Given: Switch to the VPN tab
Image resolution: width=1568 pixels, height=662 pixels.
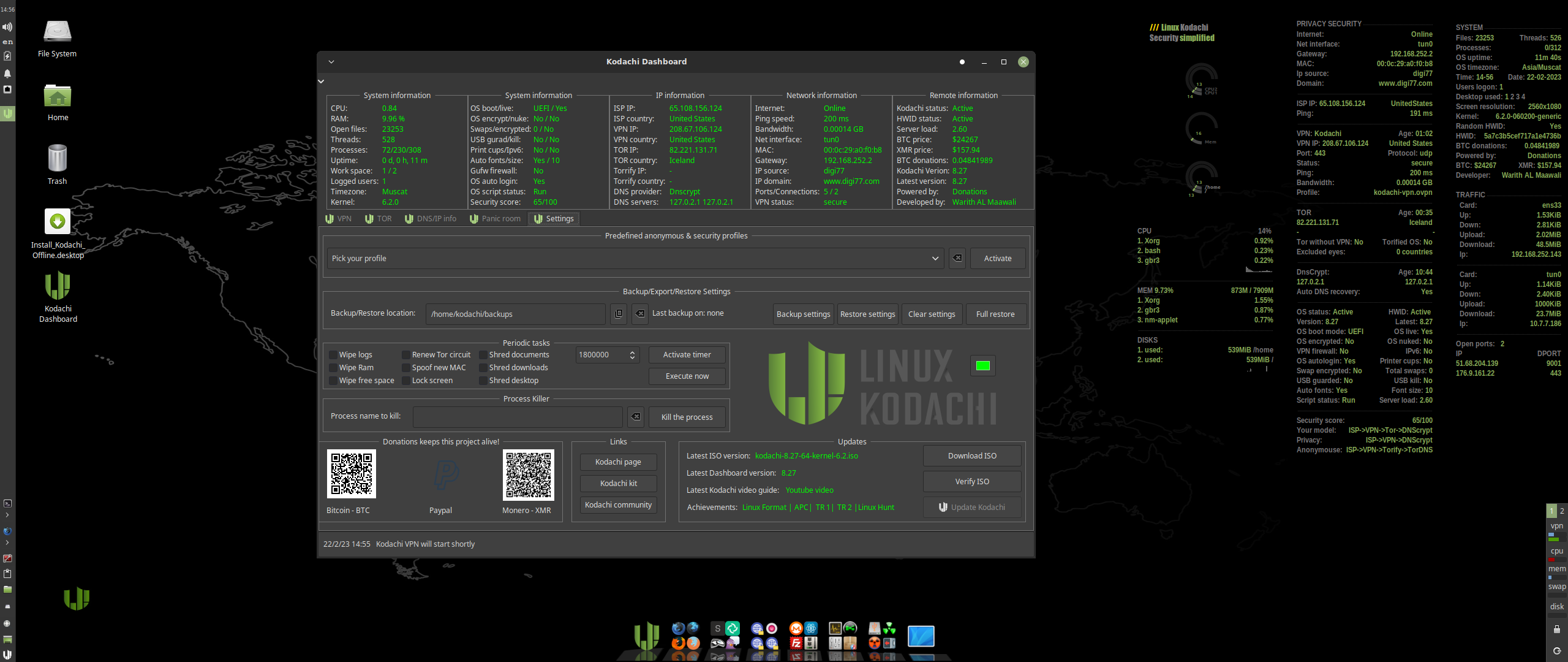Looking at the screenshot, I should pyautogui.click(x=339, y=219).
